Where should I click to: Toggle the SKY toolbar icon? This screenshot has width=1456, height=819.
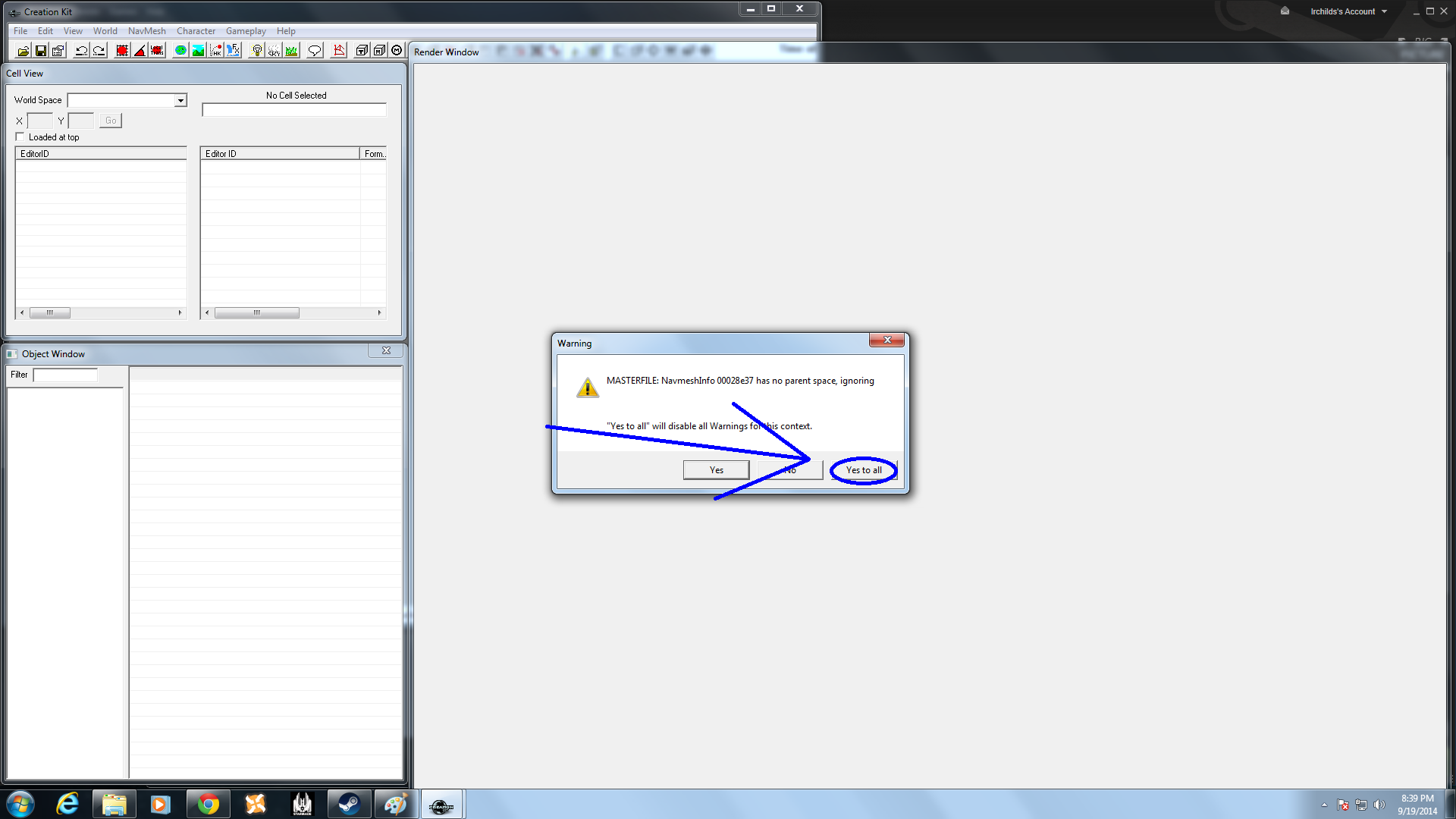coord(274,51)
